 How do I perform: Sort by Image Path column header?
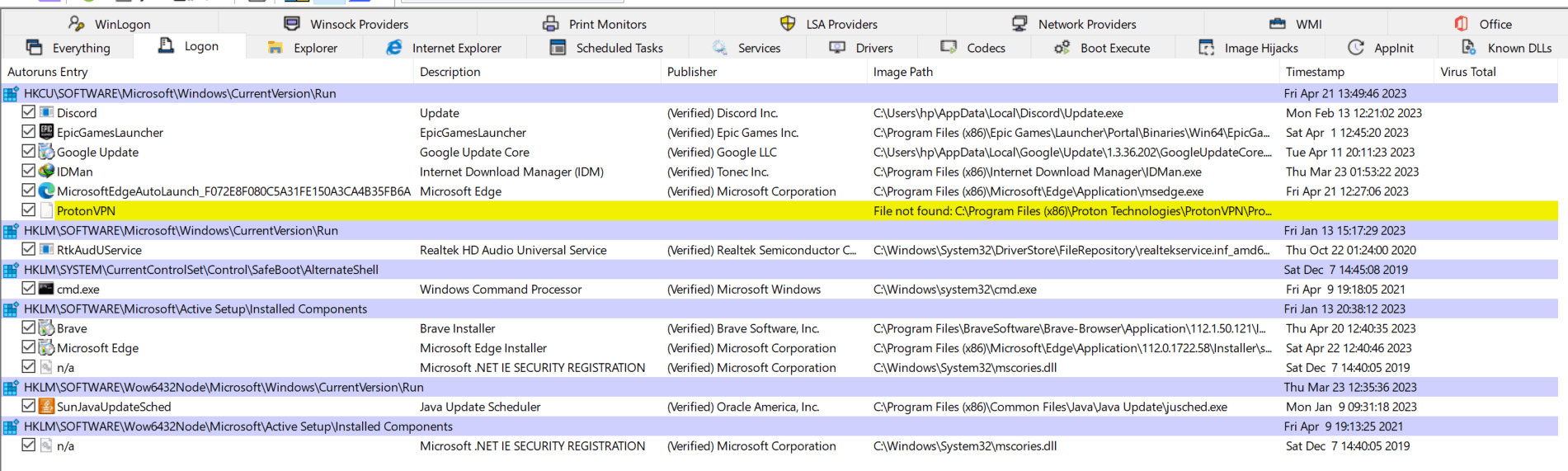[1073, 72]
